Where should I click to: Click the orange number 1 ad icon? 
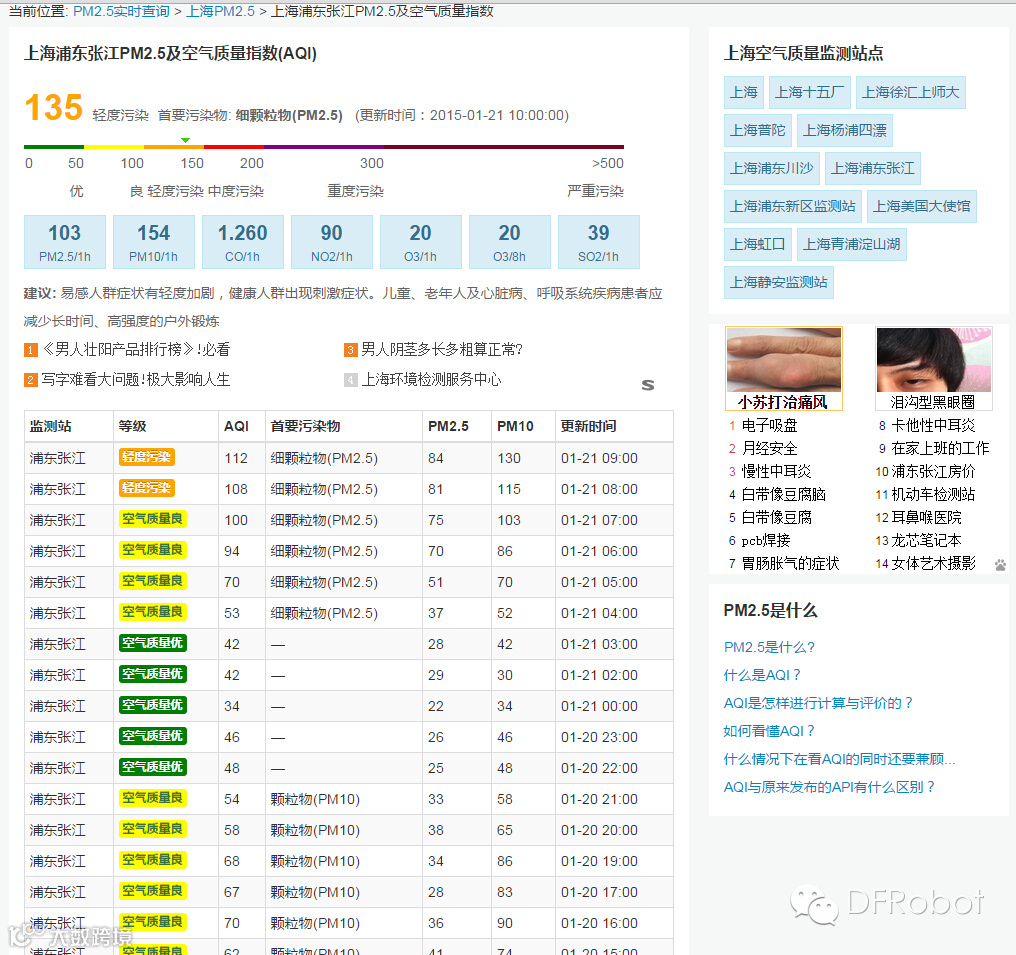[x=30, y=351]
